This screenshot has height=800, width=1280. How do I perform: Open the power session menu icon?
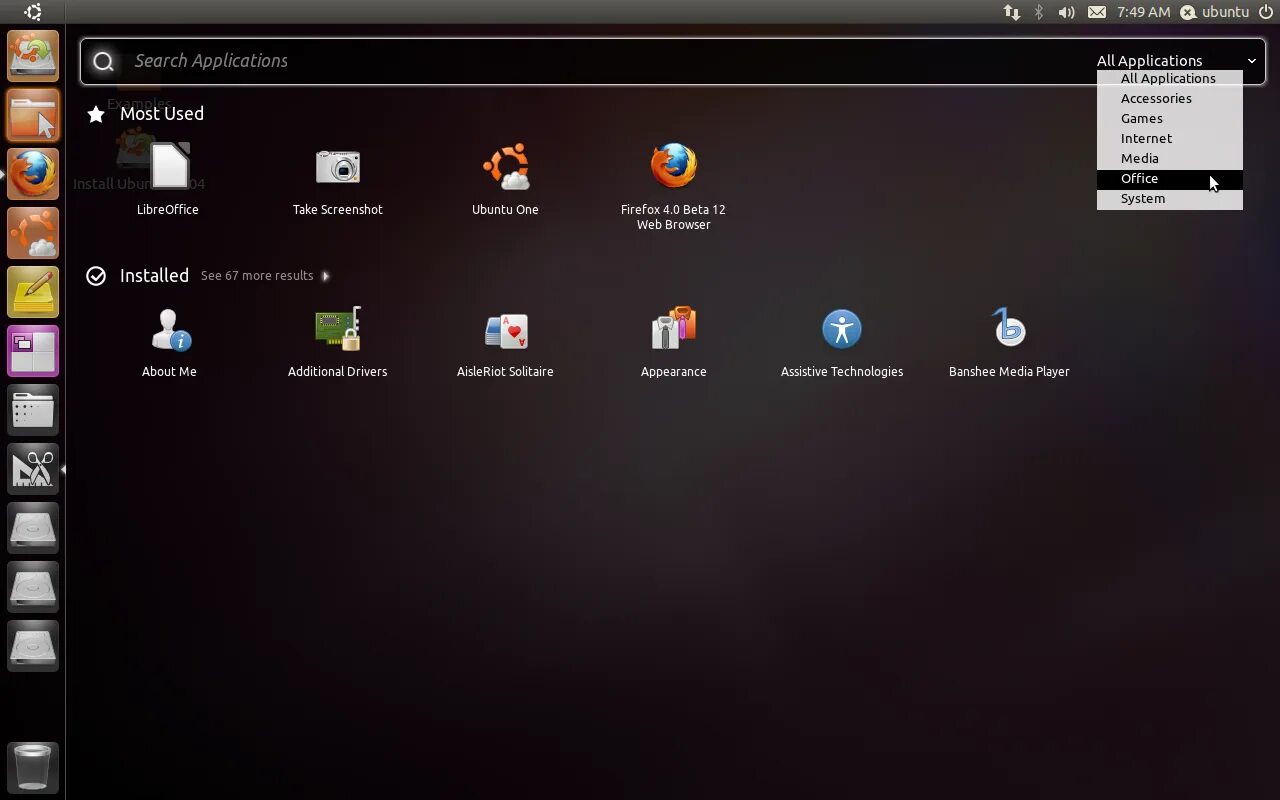click(x=1265, y=12)
